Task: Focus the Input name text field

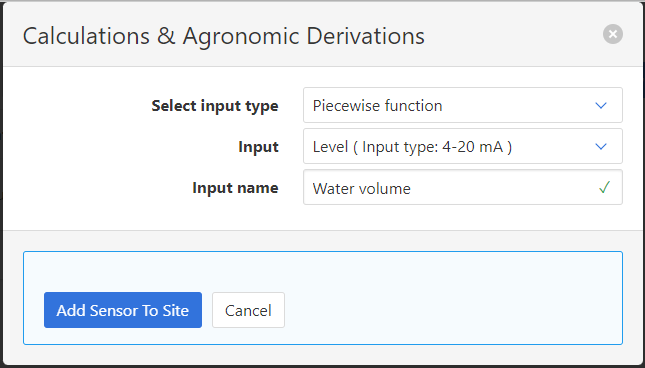Action: (463, 187)
